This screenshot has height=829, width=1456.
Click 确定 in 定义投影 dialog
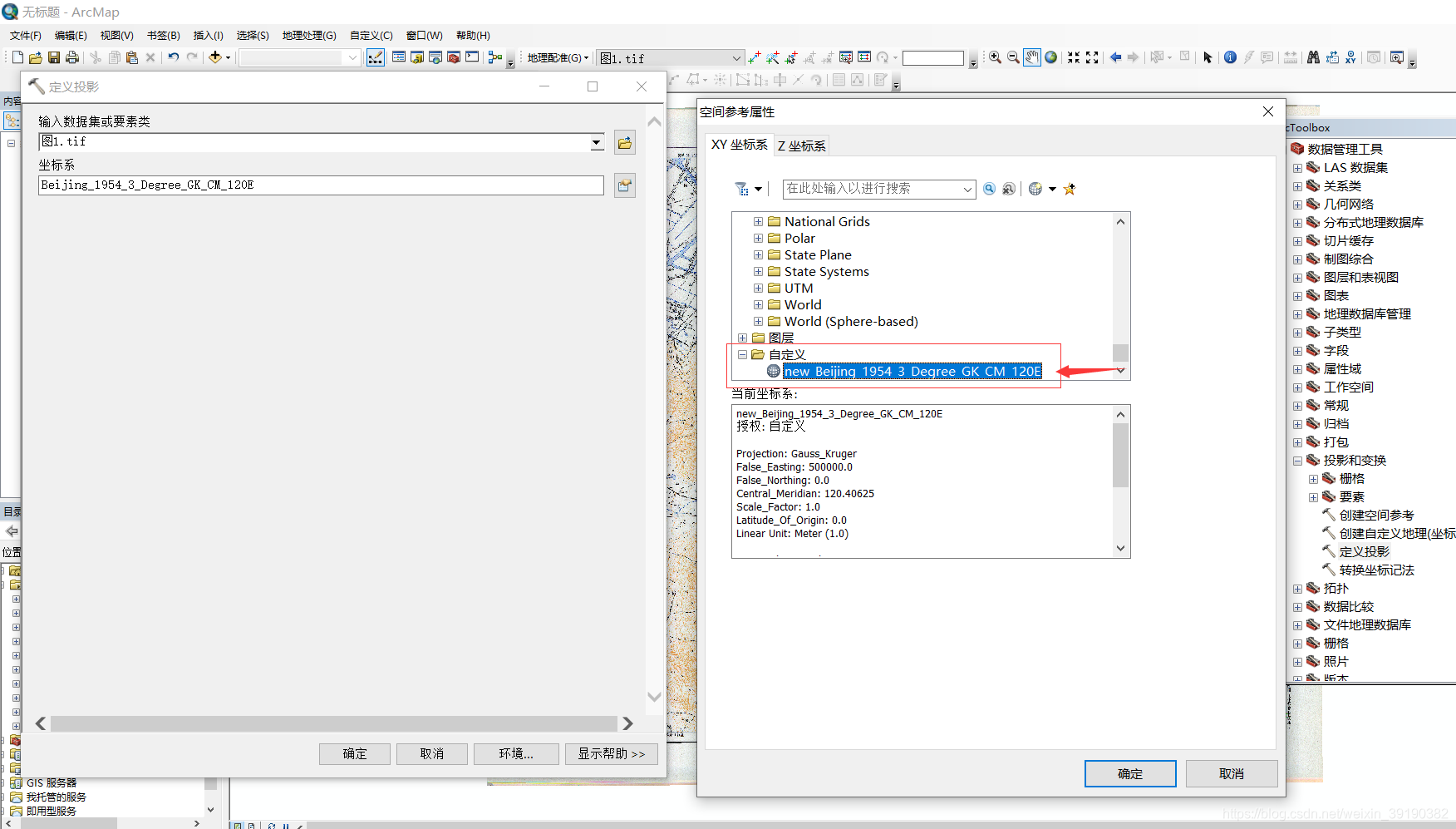tap(355, 753)
